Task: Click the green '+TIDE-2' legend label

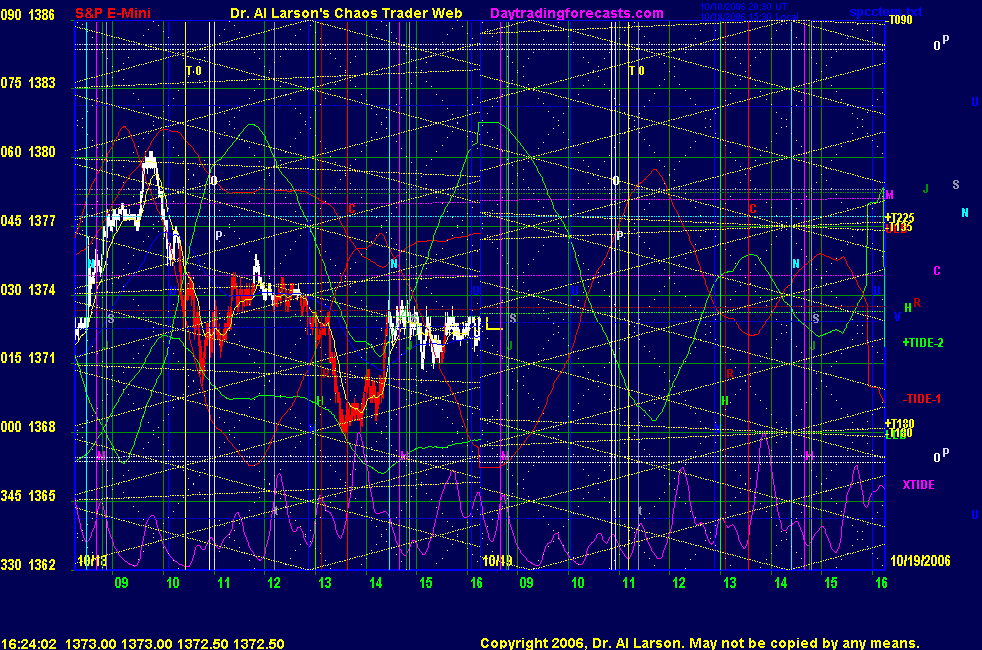Action: (x=923, y=343)
